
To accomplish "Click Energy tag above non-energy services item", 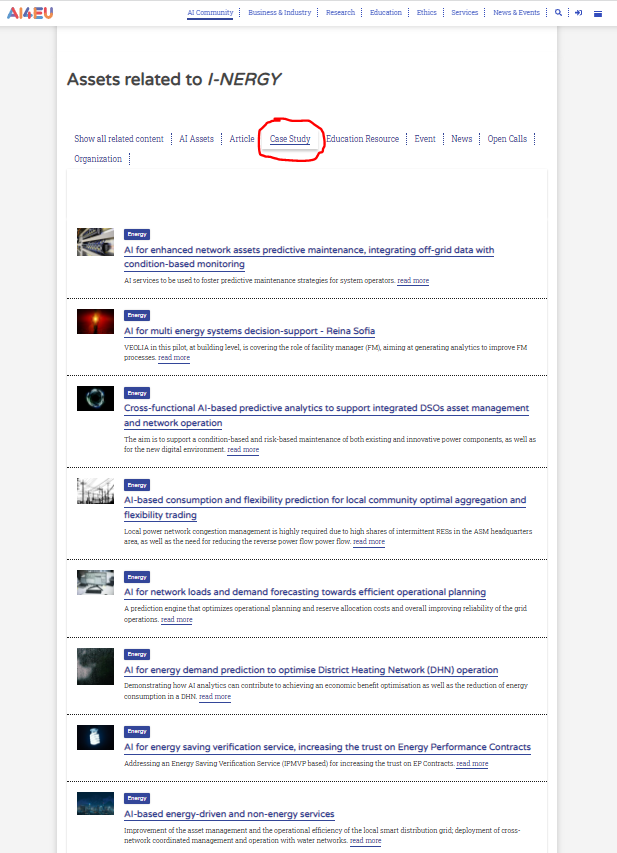I will click(x=137, y=799).
